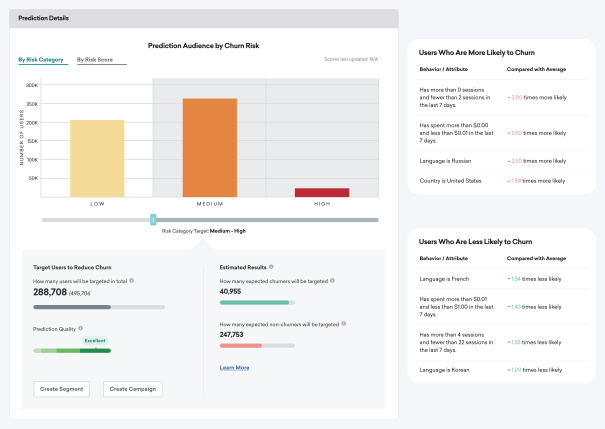This screenshot has width=605, height=429.
Task: Click the risk category slider handle
Action: 153,220
